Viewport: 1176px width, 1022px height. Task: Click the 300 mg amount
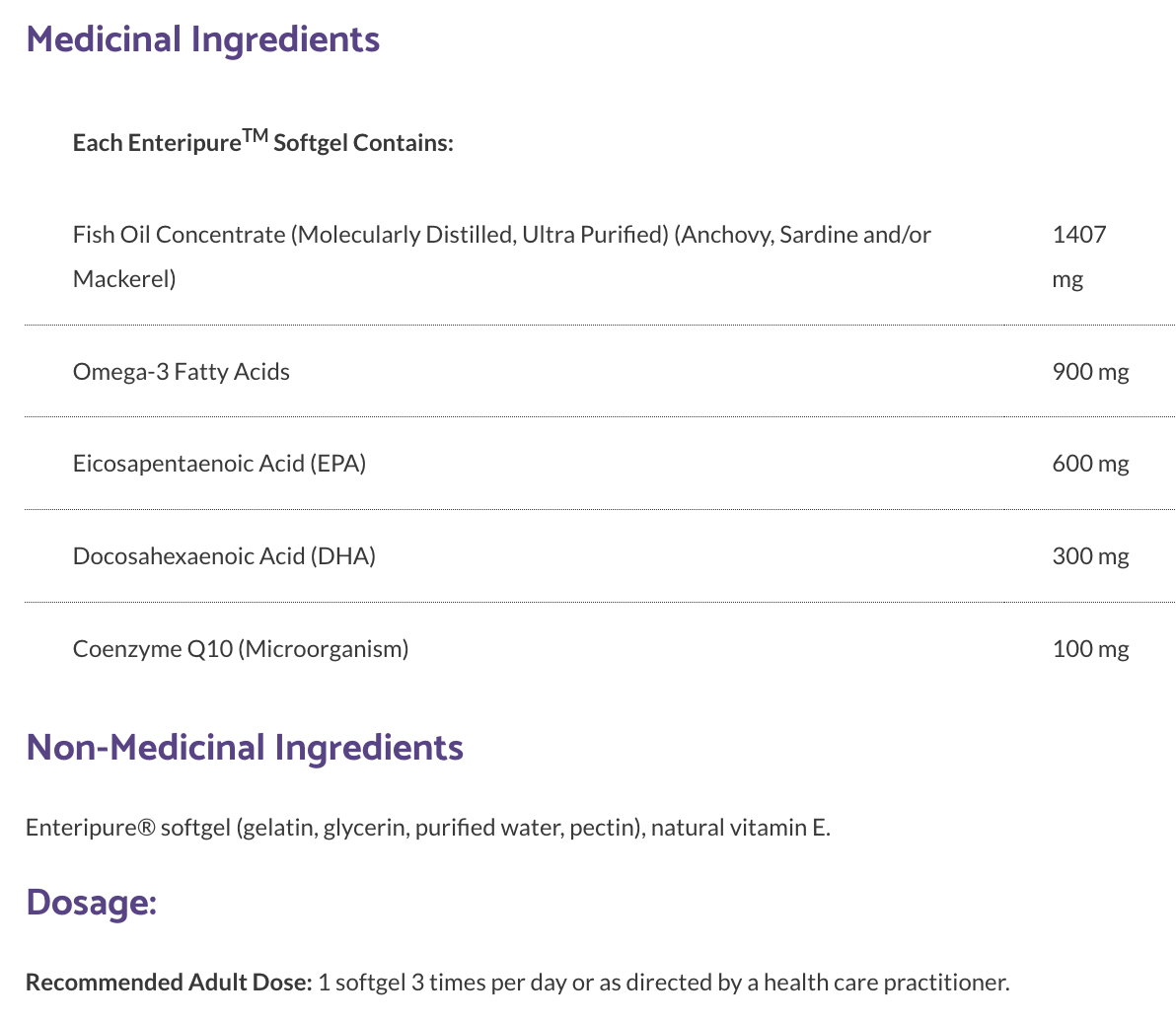(x=1090, y=556)
